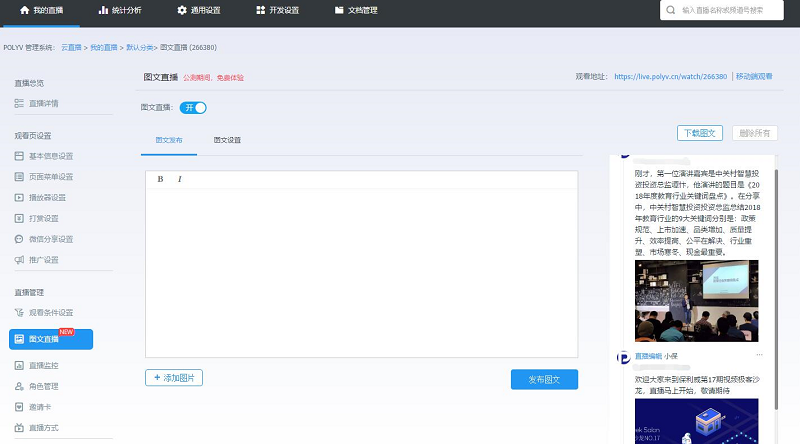
Task: Open 角色管理 in the sidebar
Action: (x=43, y=386)
